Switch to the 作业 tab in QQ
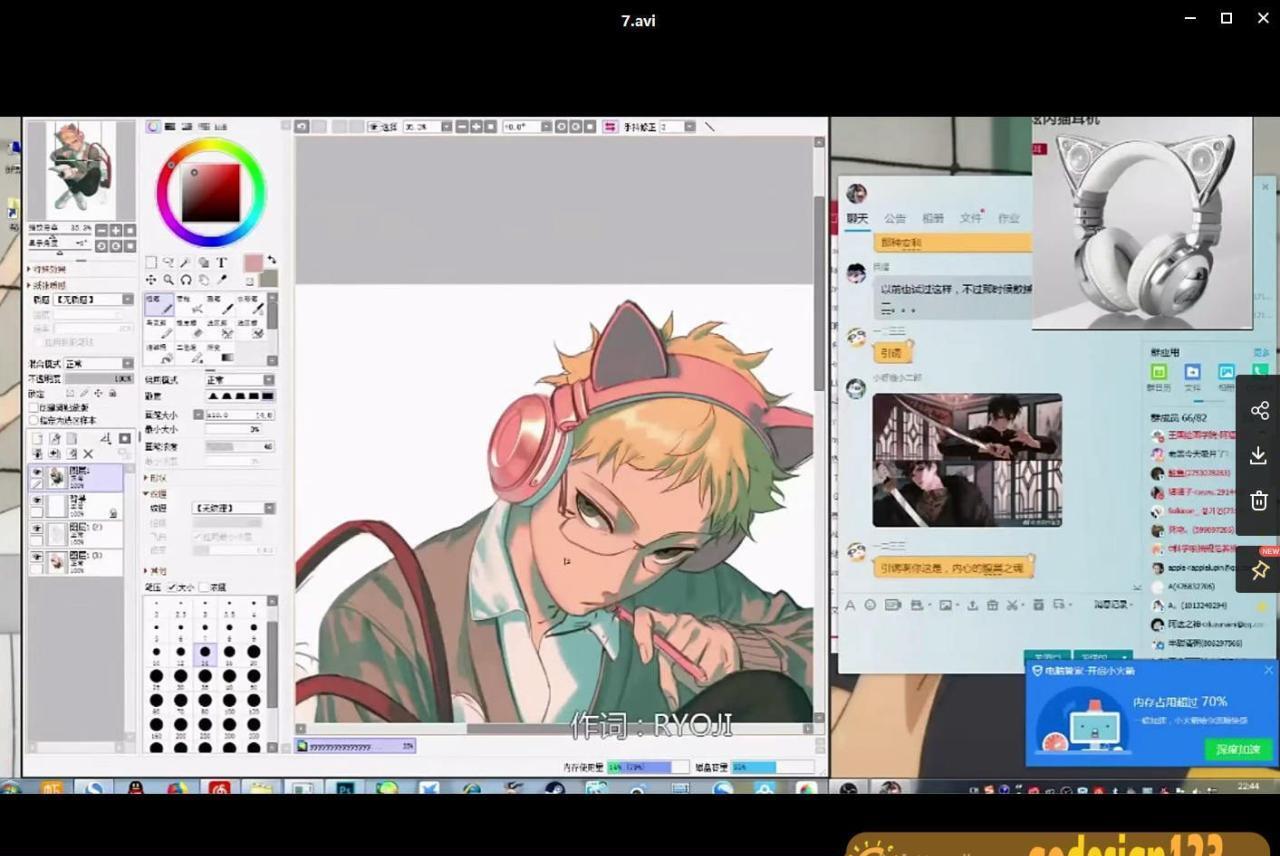The image size is (1280, 856). 1009,218
